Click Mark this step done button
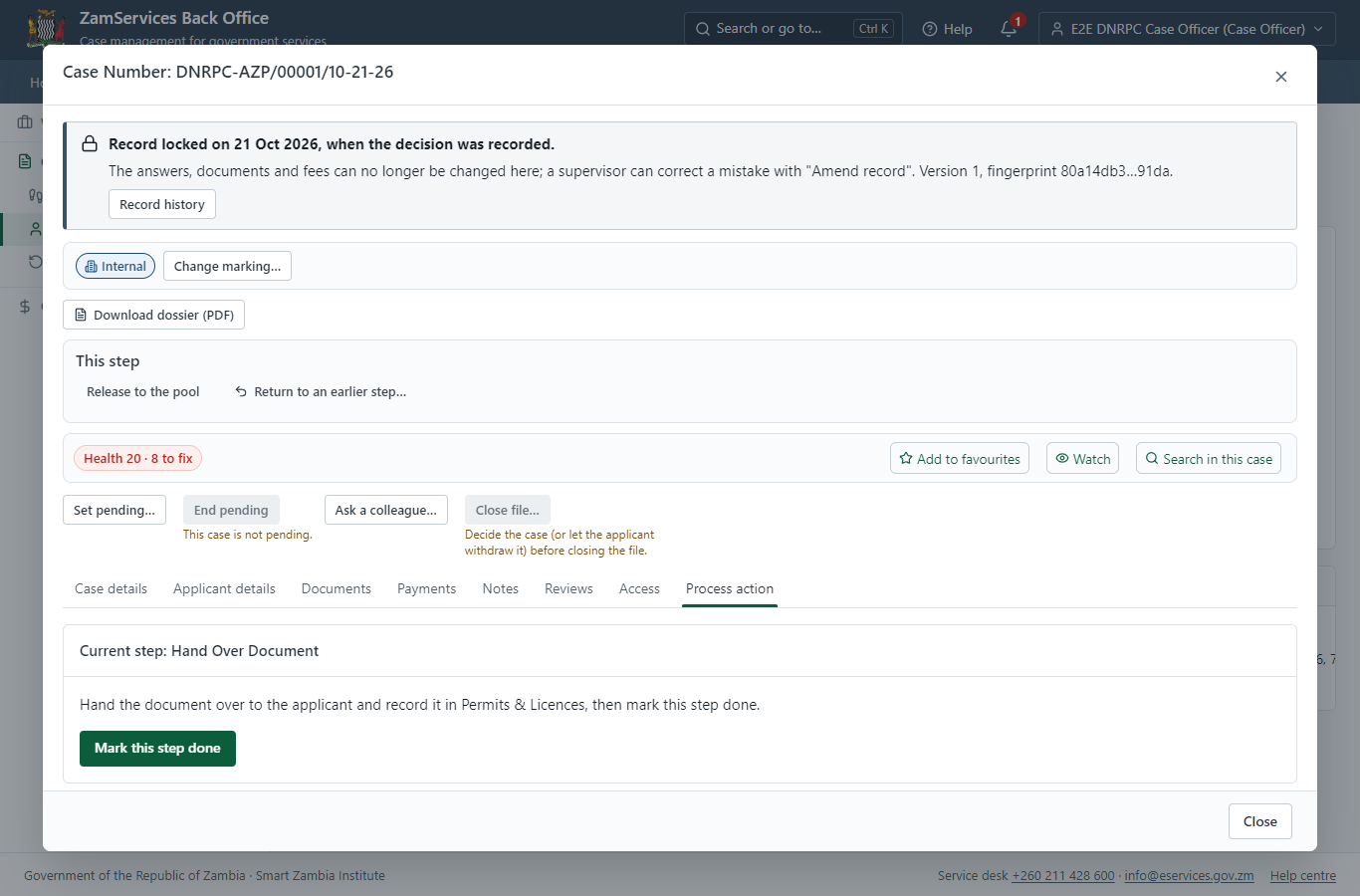 157,749
